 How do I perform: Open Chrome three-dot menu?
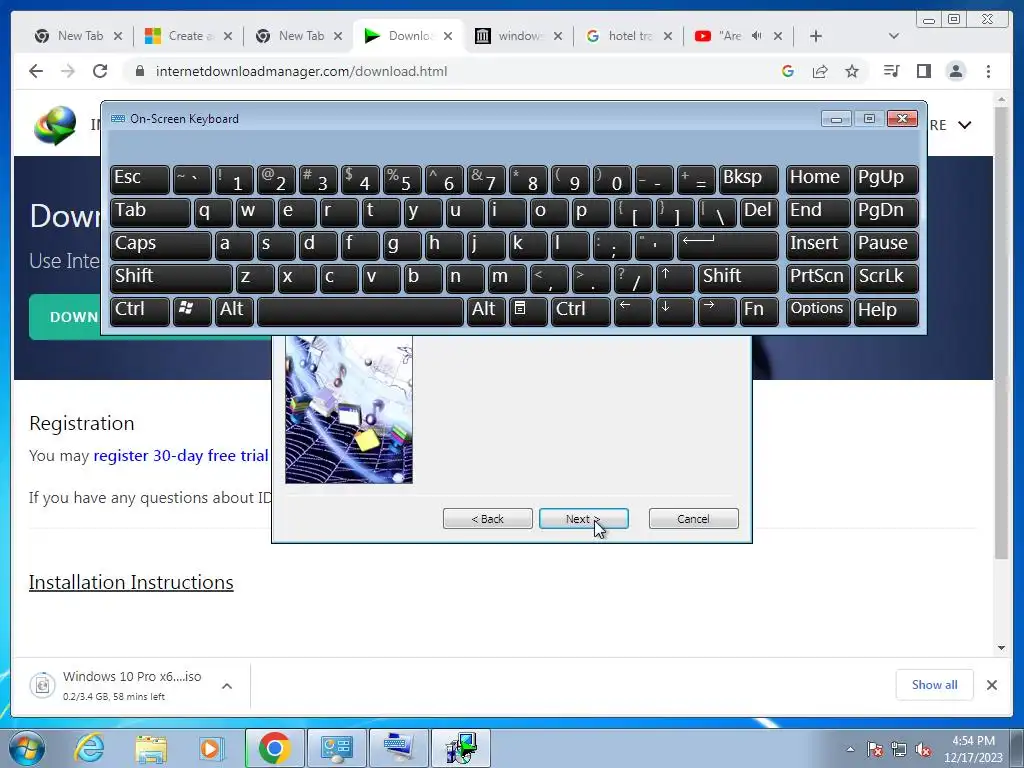988,71
